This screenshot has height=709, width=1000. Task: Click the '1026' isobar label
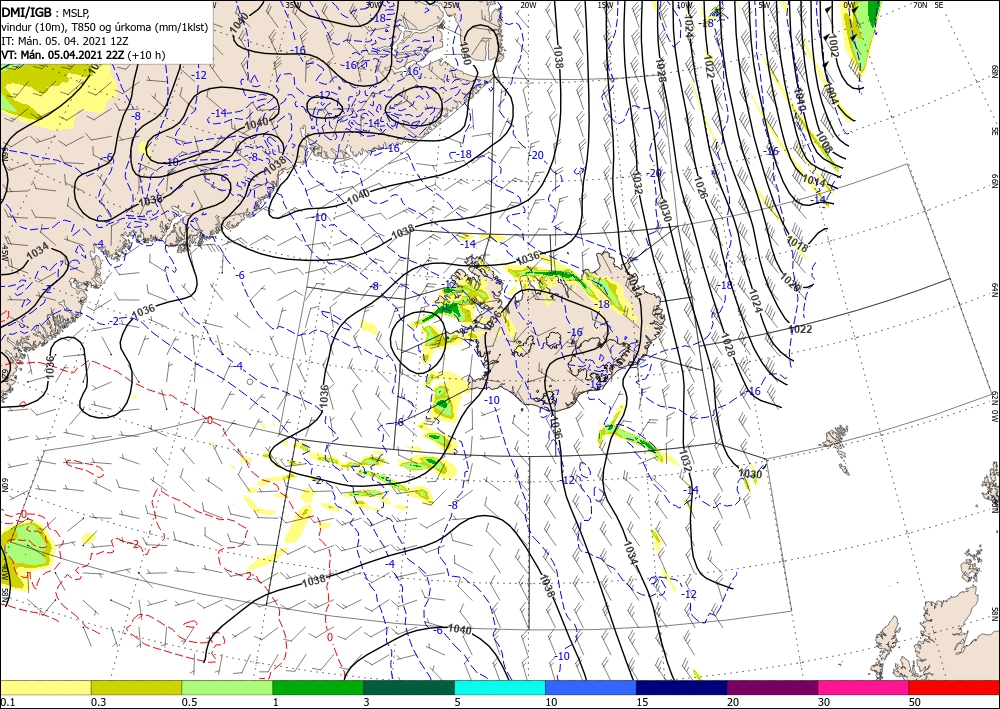700,187
